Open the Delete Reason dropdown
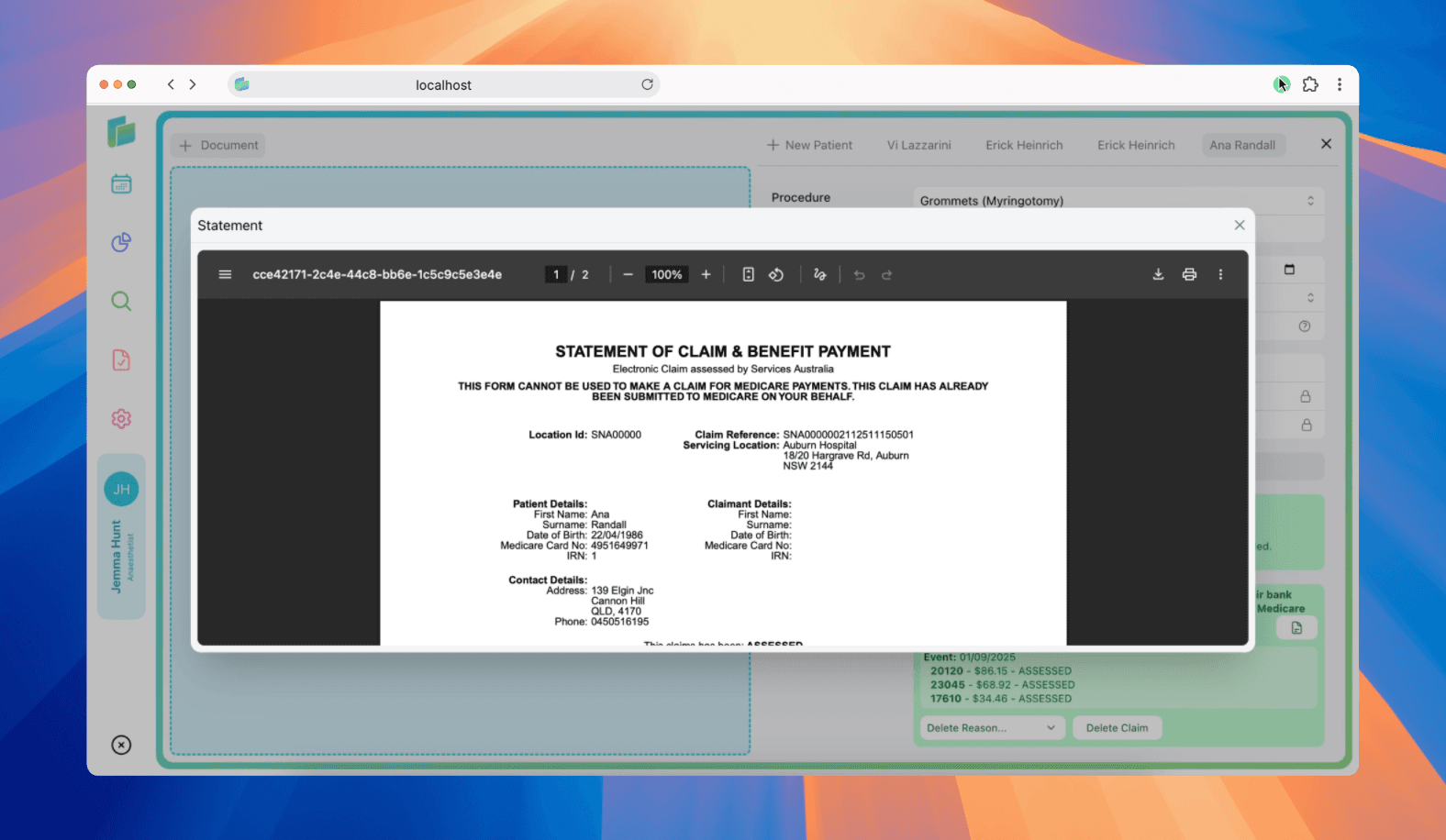This screenshot has width=1446, height=840. pyautogui.click(x=991, y=728)
